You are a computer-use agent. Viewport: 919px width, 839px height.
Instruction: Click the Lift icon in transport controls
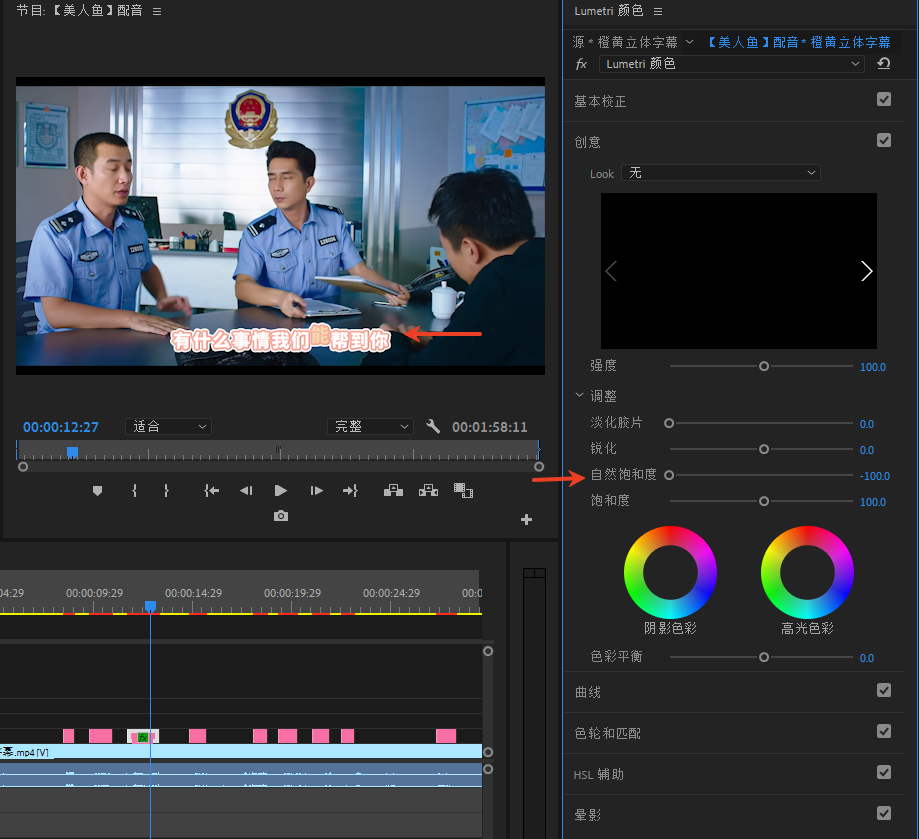(x=393, y=490)
